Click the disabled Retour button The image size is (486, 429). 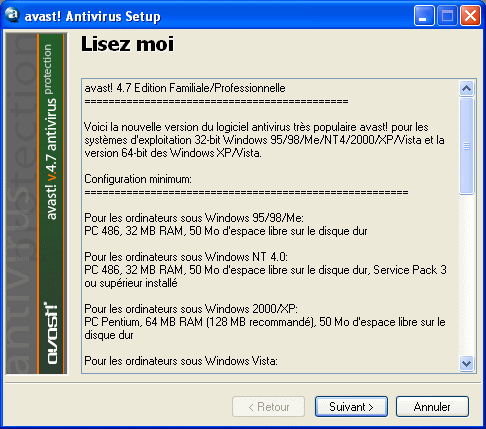coord(268,406)
